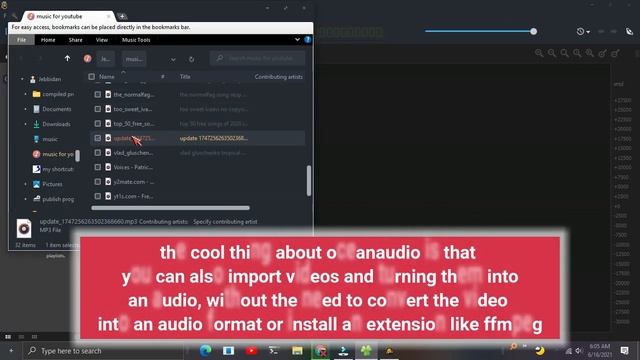Screen dimensions: 640x360
Task: Open the Share ribbon tab
Action: [x=76, y=40]
